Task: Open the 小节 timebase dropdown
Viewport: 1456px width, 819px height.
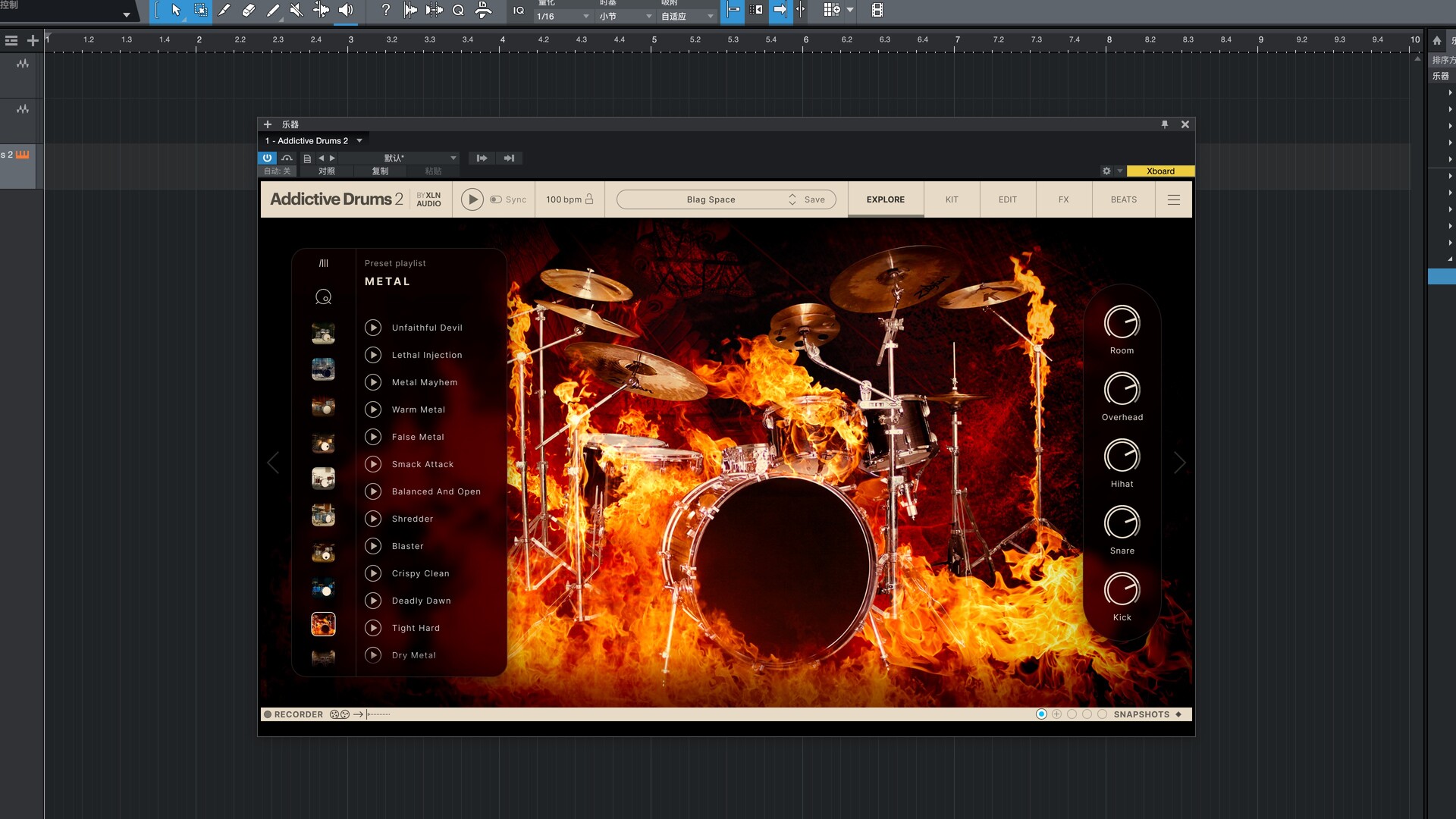Action: click(x=625, y=16)
